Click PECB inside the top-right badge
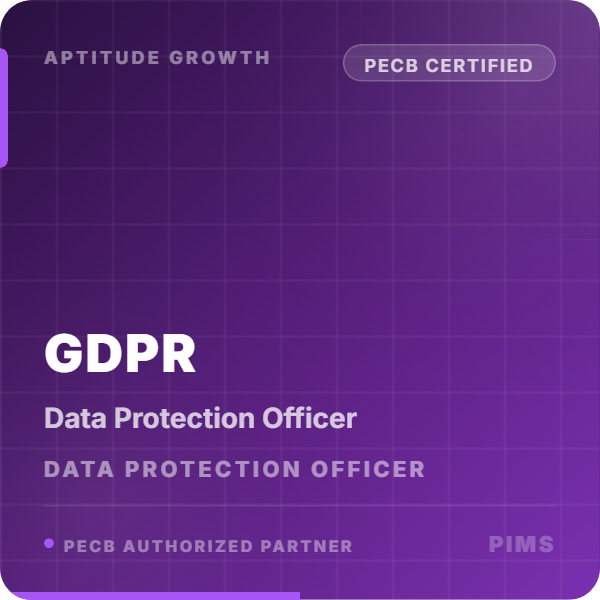The width and height of the screenshot is (600, 600). tap(391, 66)
